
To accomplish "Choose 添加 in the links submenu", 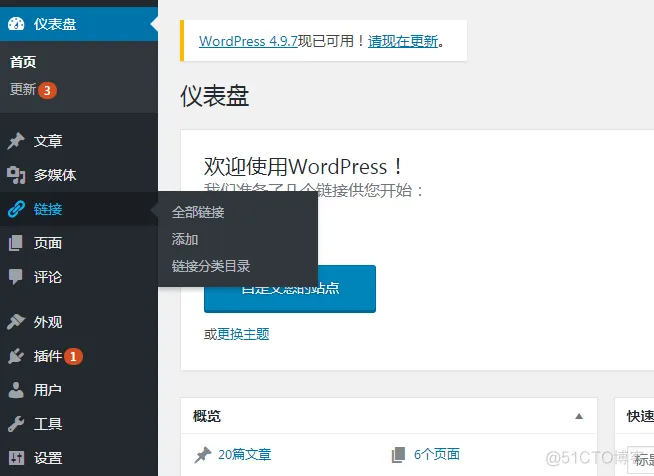I will pos(185,239).
